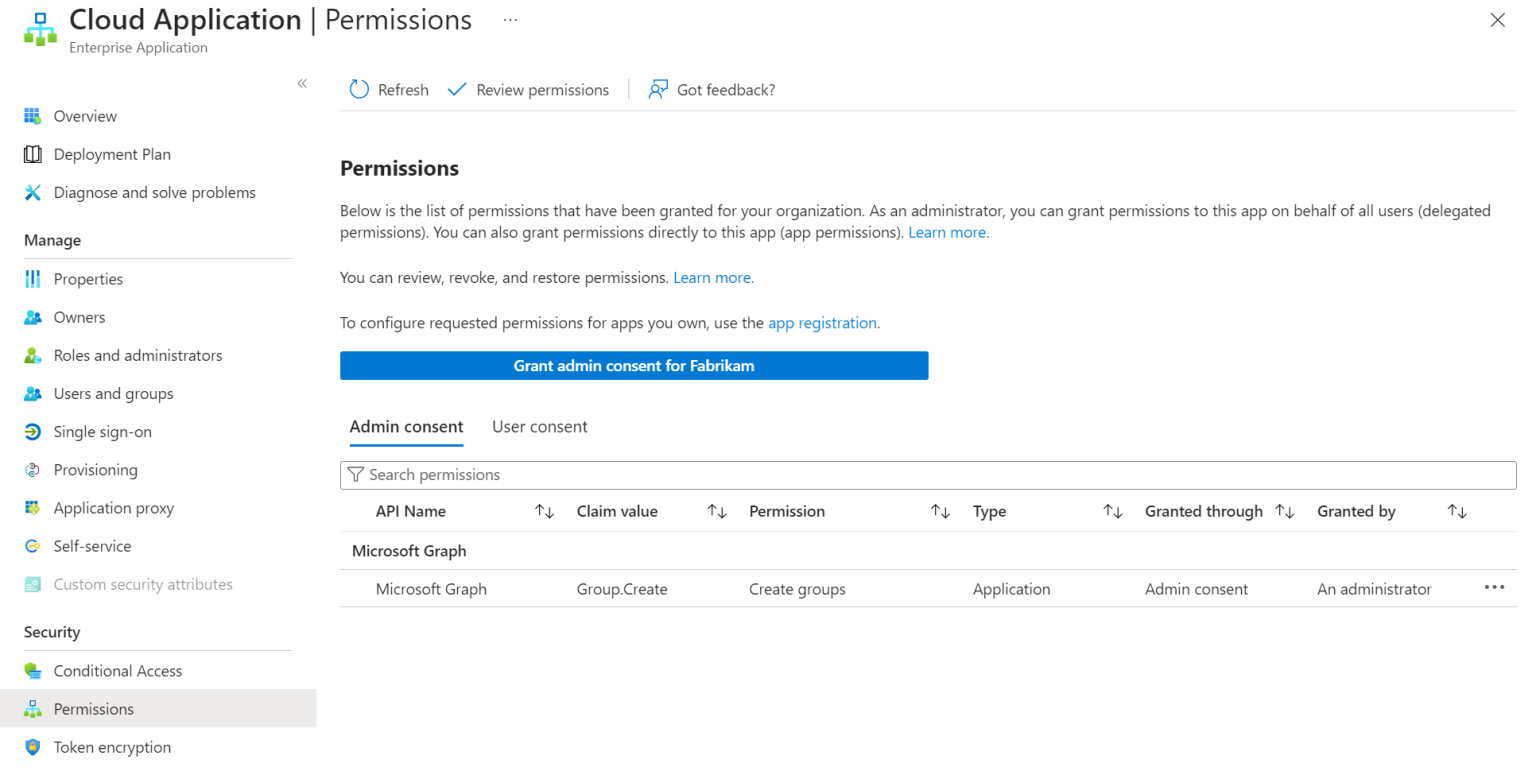This screenshot has width=1536, height=771.
Task: Open the Conditional Access icon in Security
Action: pyautogui.click(x=33, y=671)
